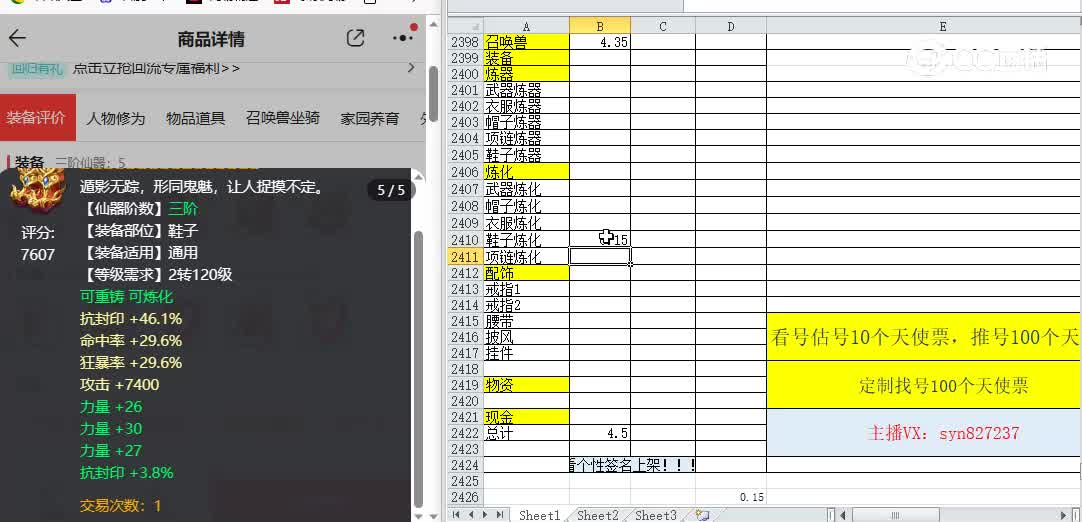Image resolution: width=1082 pixels, height=522 pixels.
Task: Select the 炼化 cell in row 2406
Action: pyautogui.click(x=527, y=171)
